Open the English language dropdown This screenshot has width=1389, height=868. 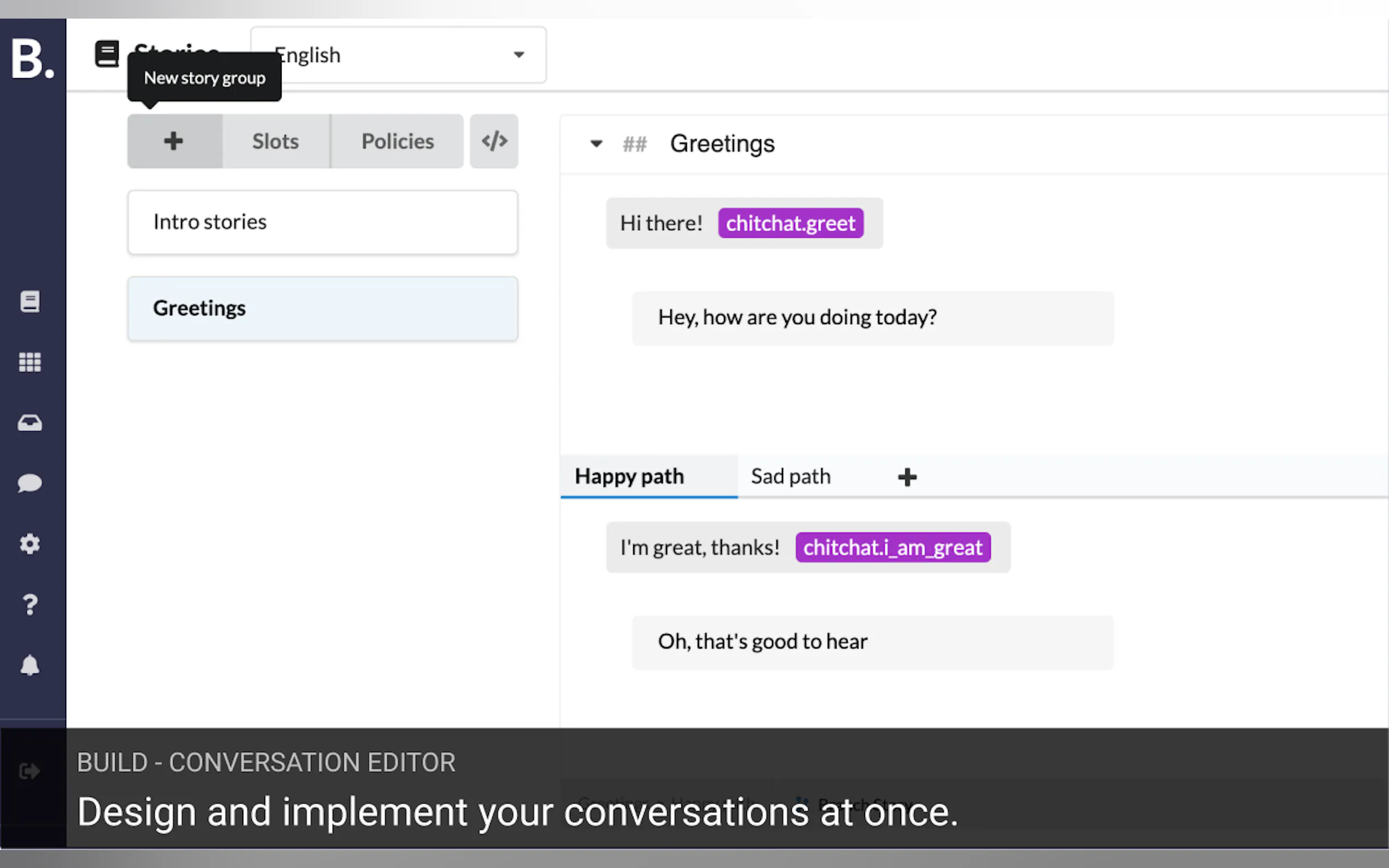[x=398, y=55]
